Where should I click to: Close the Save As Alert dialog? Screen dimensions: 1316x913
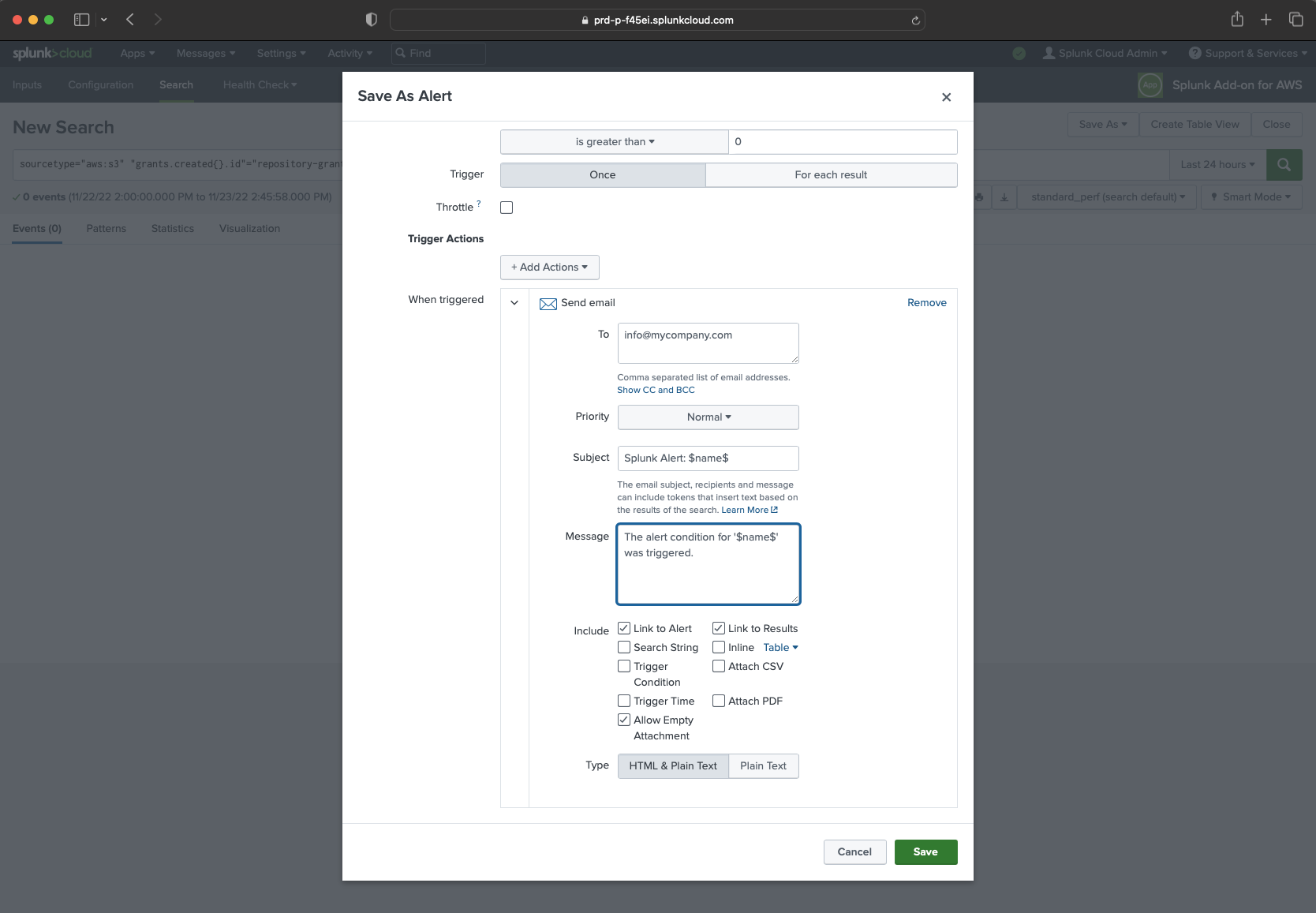[x=946, y=97]
